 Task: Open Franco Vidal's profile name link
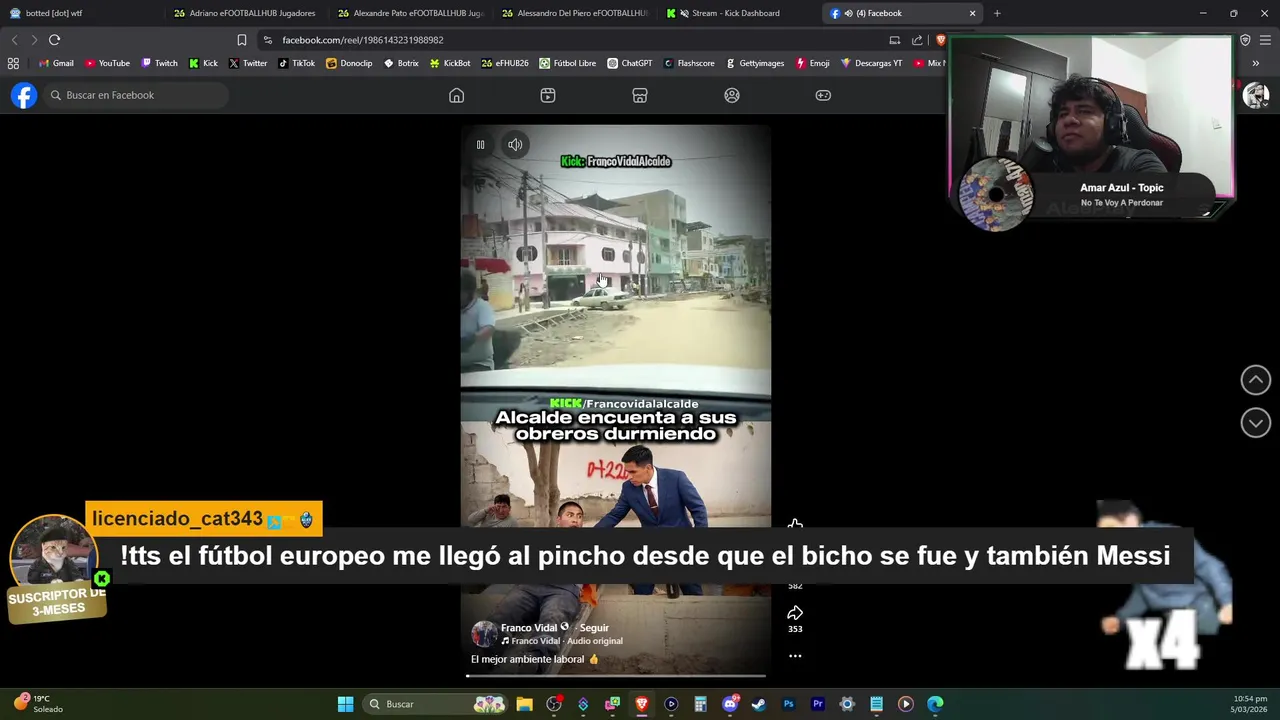pos(529,628)
